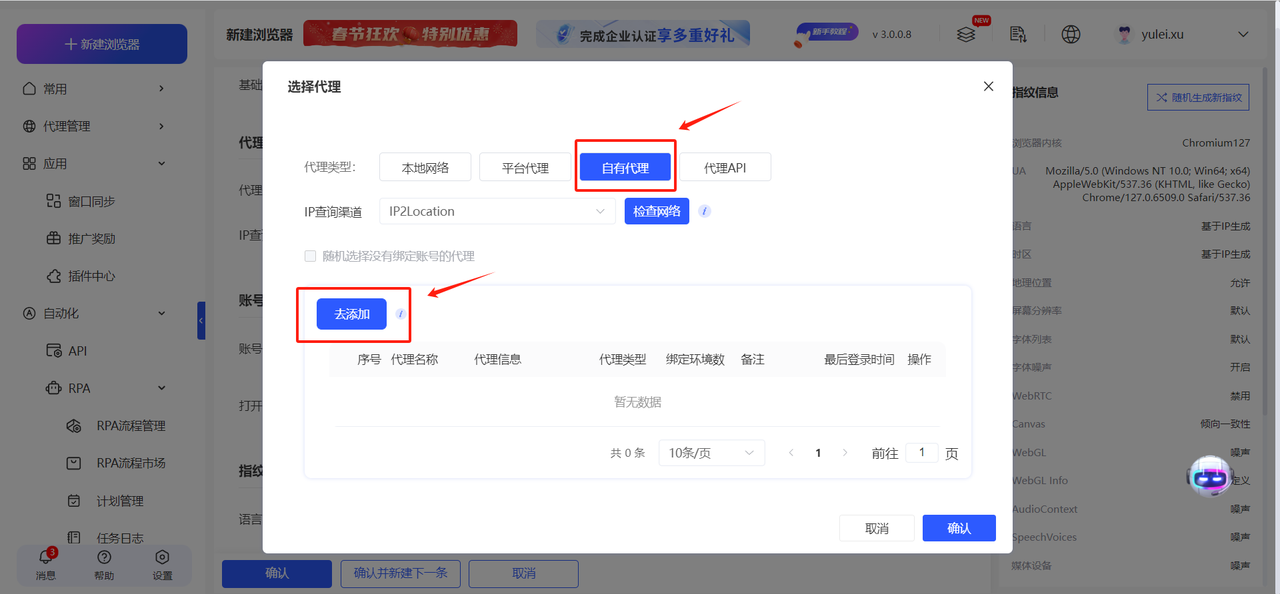Switch to the 平台代理 tab

524,166
